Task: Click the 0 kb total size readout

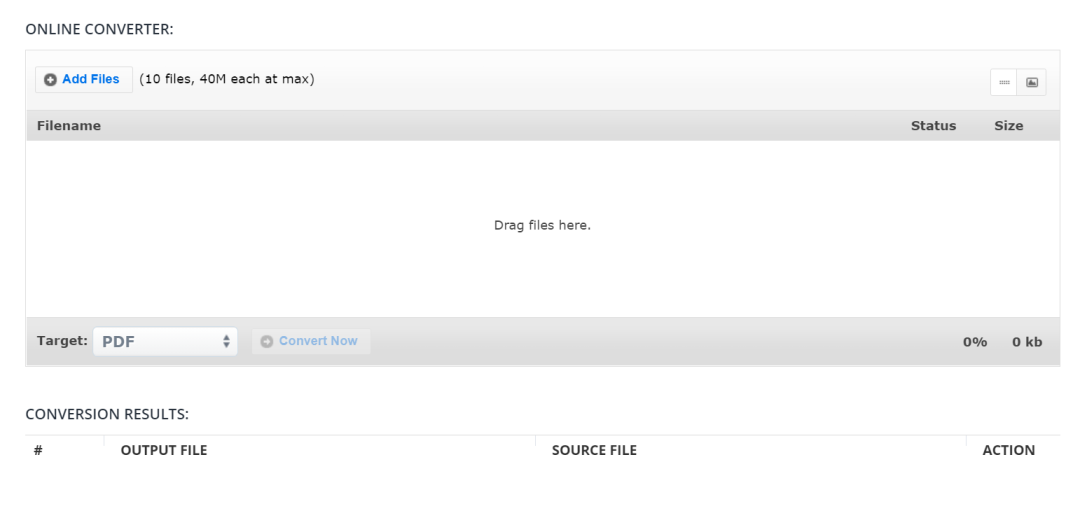Action: (x=1027, y=342)
